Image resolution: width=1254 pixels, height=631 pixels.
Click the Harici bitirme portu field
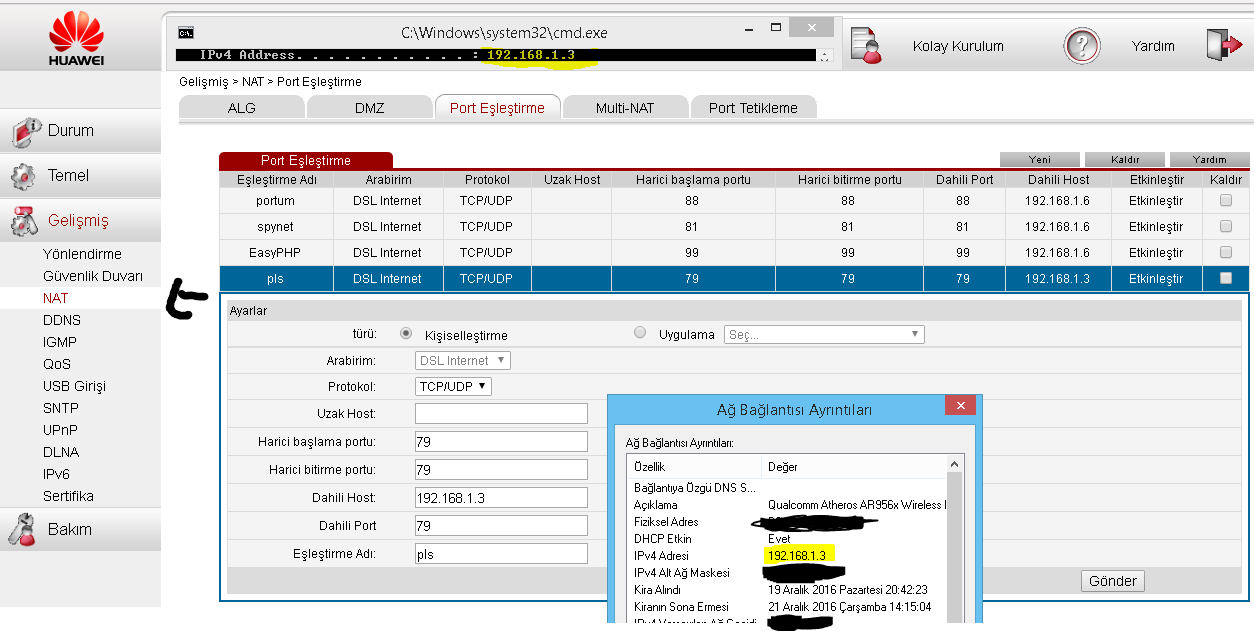tap(501, 470)
